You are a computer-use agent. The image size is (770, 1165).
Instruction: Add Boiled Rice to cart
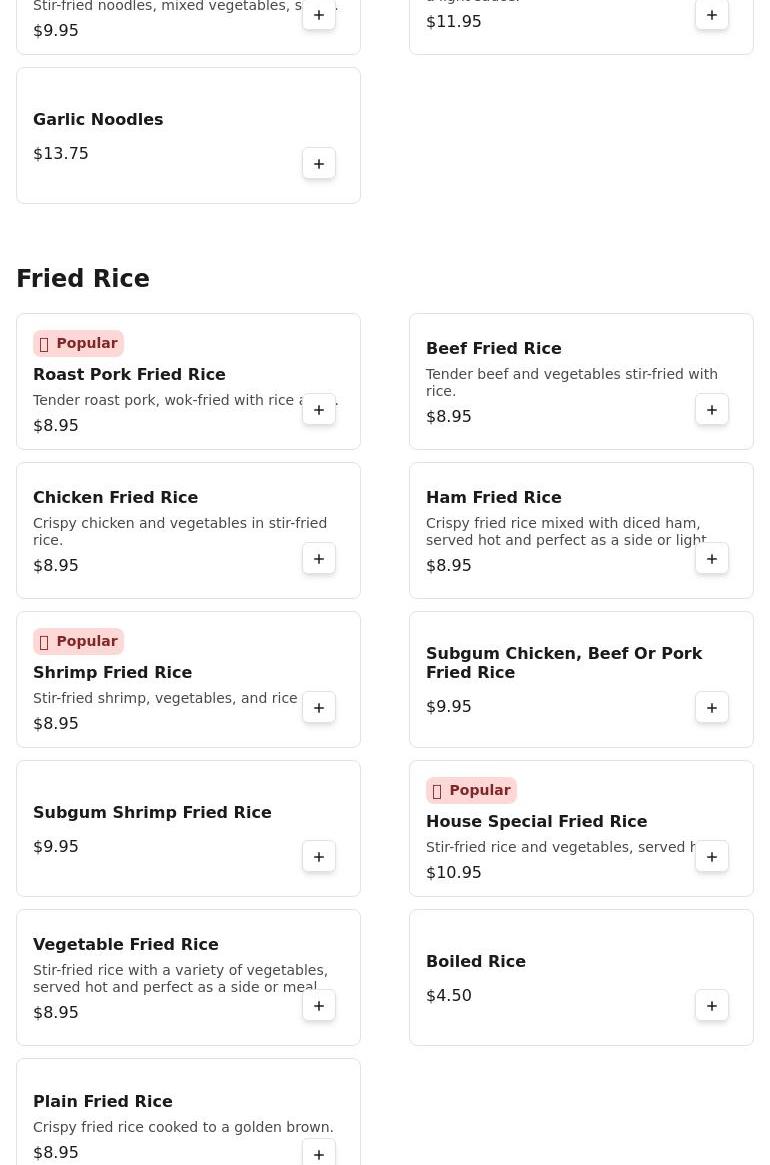712,1006
